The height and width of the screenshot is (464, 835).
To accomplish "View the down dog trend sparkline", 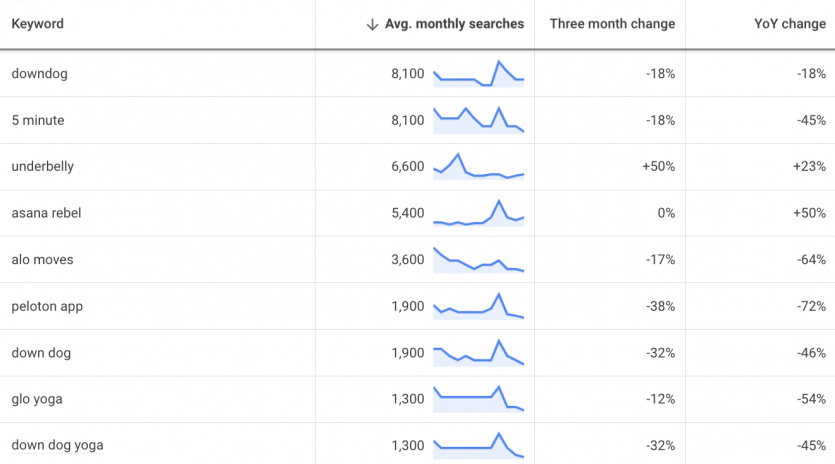I will [479, 353].
